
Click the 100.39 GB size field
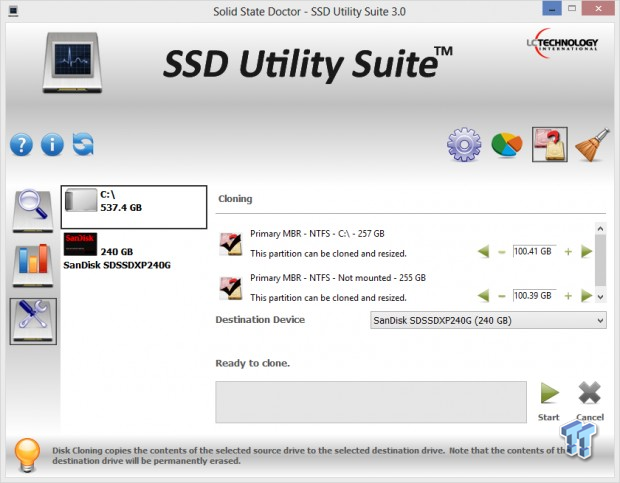pos(535,296)
